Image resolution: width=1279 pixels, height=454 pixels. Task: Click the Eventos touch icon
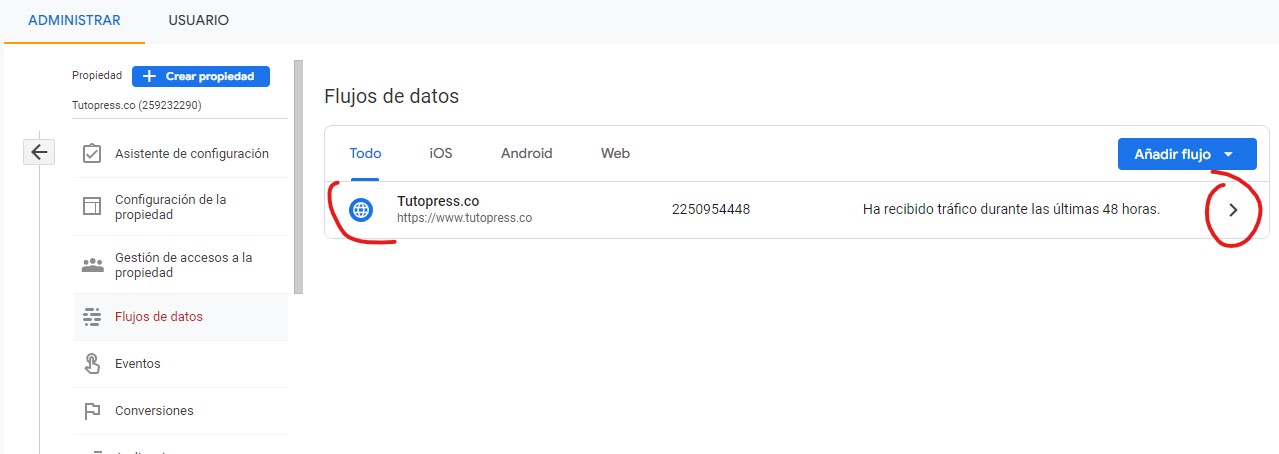pyautogui.click(x=92, y=364)
